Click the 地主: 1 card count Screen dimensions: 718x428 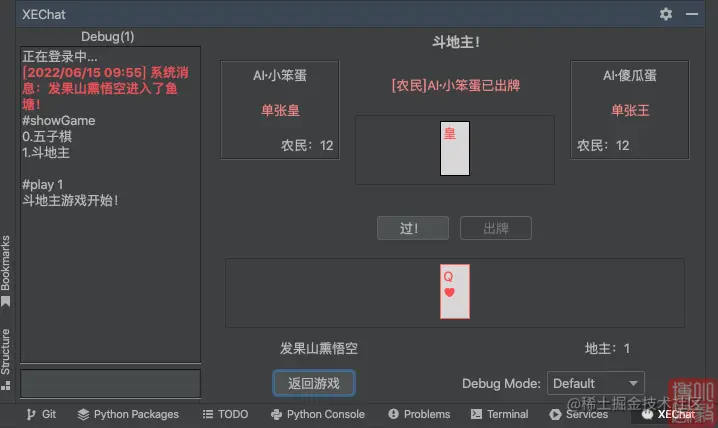point(607,348)
